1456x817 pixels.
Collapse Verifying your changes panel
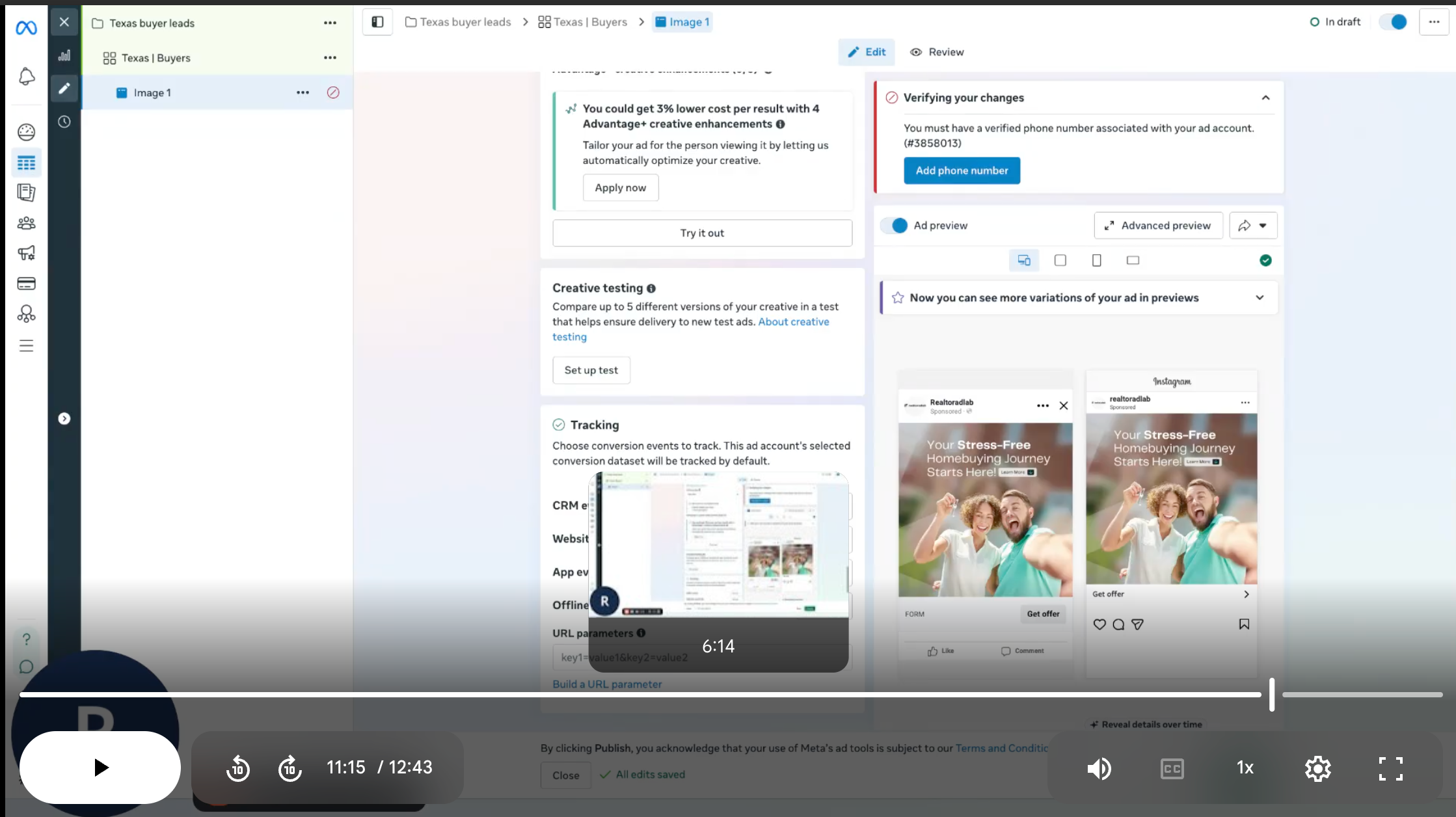coord(1265,98)
